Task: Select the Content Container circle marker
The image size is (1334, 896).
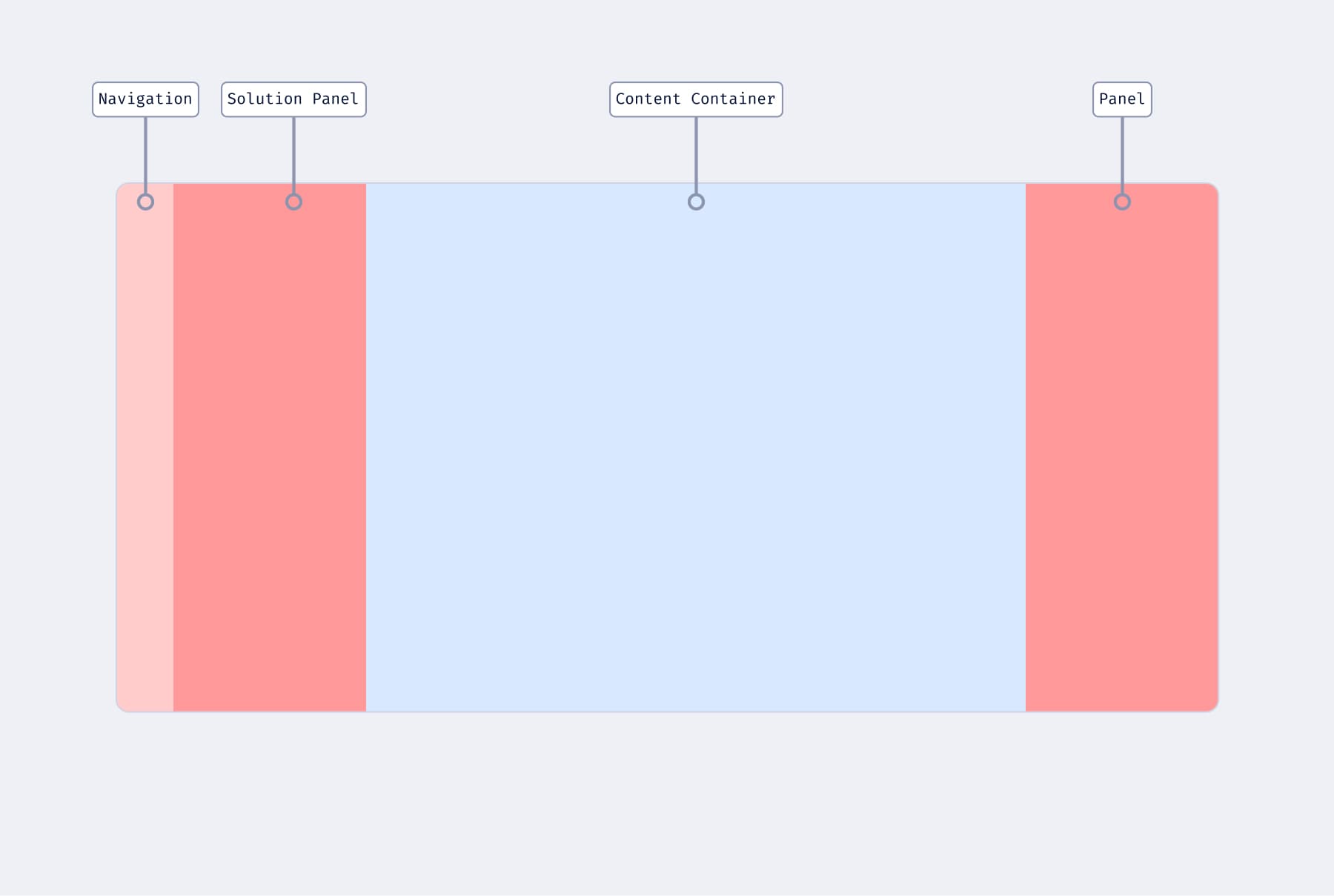Action: [x=696, y=202]
